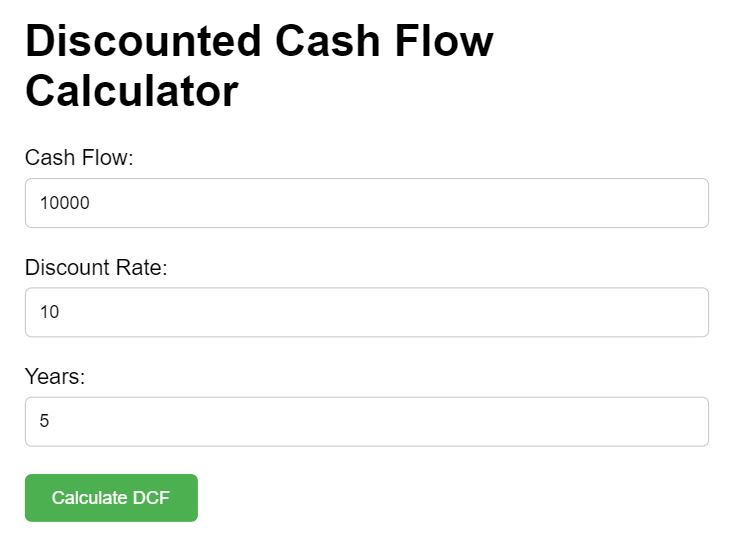Place cursor on the 10000 value
The width and height of the screenshot is (733, 547).
click(65, 203)
